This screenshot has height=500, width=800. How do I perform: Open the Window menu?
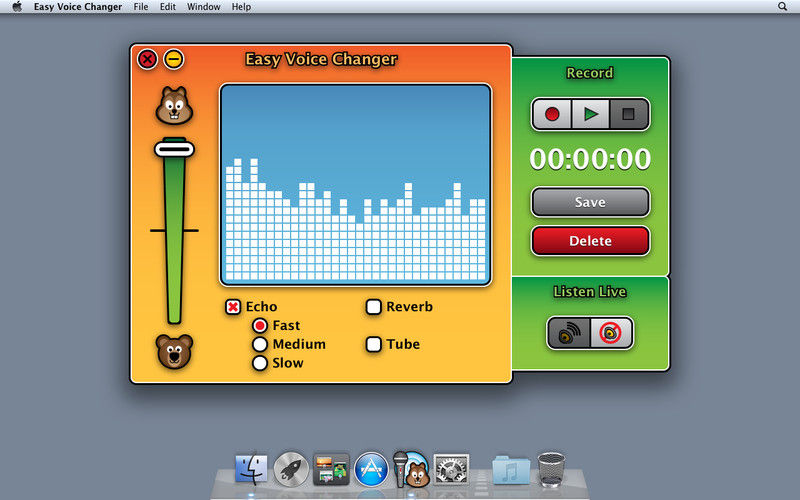[x=204, y=7]
